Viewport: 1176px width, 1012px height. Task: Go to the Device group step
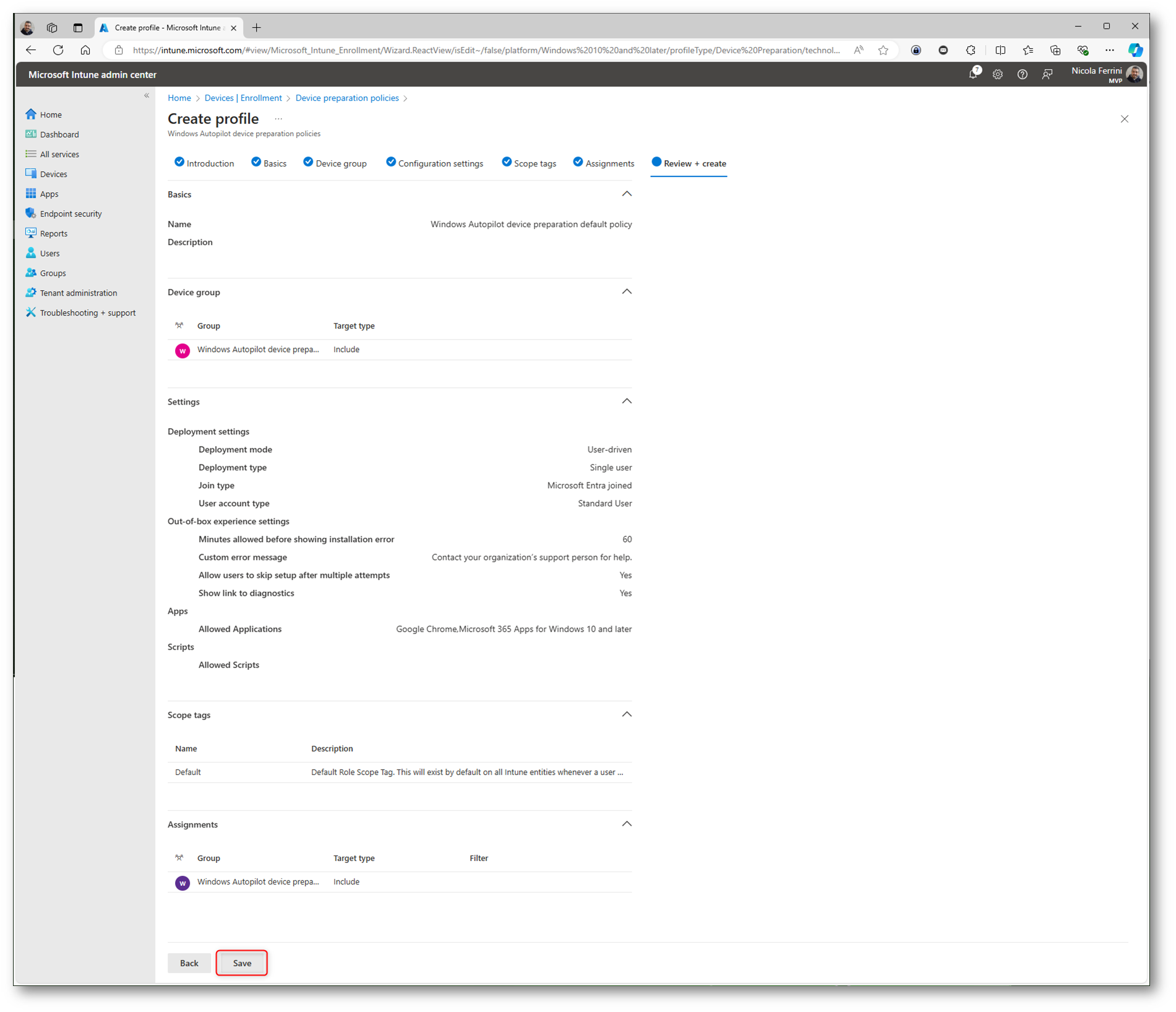[335, 163]
